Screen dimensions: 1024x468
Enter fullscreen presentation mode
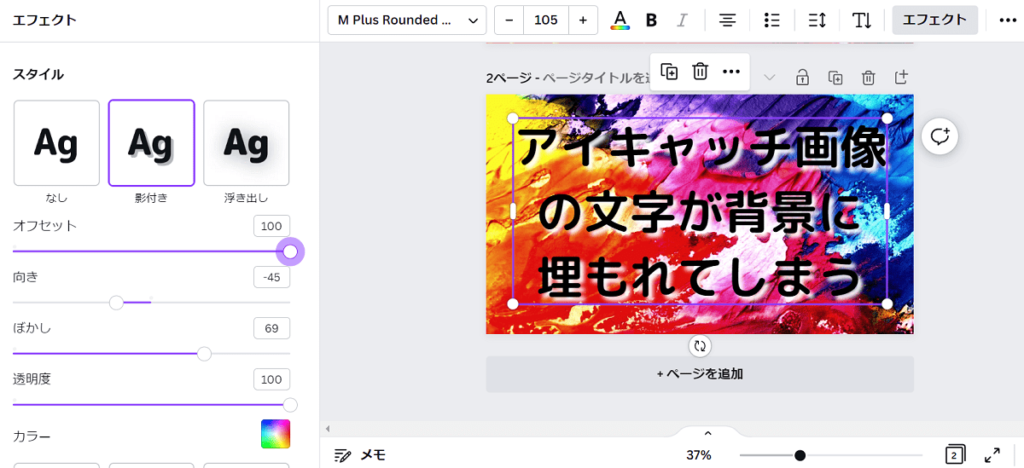[x=992, y=455]
